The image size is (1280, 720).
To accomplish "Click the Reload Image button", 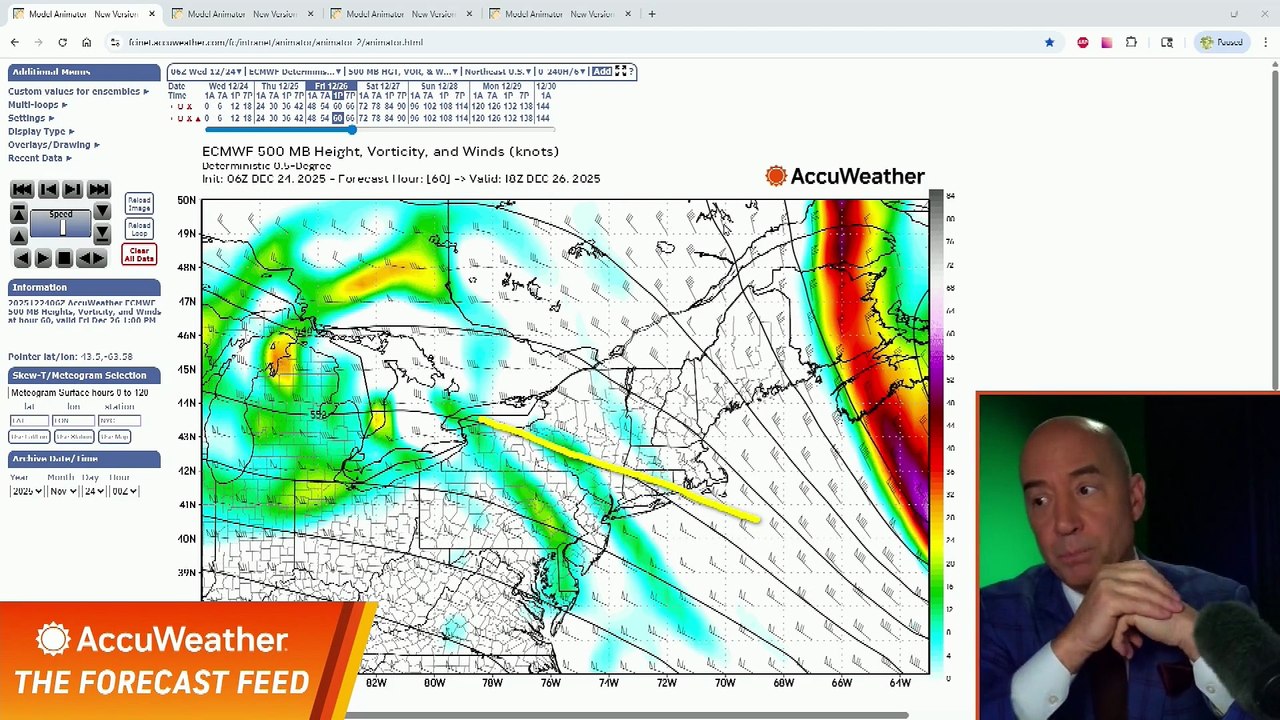I will point(139,204).
